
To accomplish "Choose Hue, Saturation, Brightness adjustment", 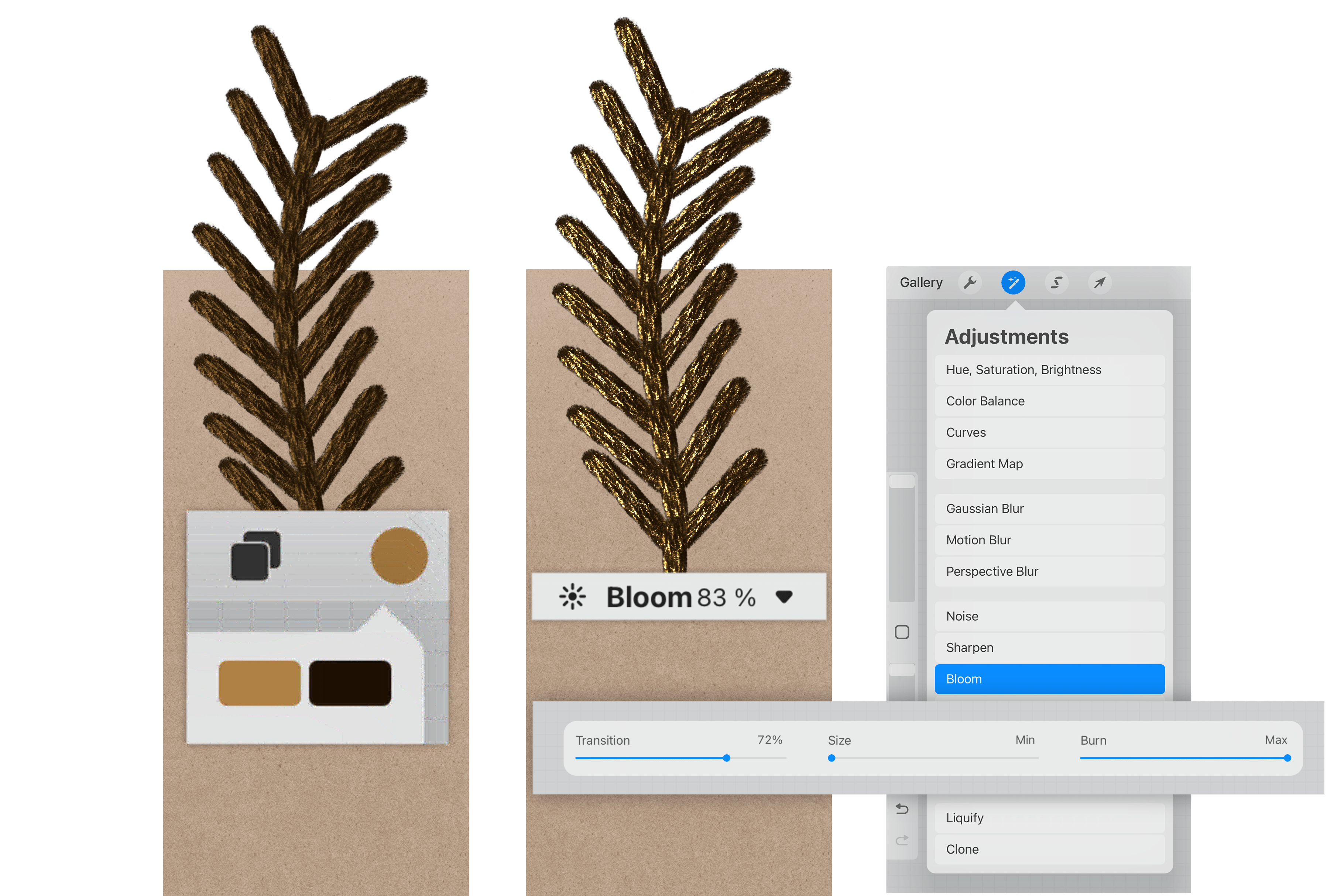I will [x=1050, y=370].
